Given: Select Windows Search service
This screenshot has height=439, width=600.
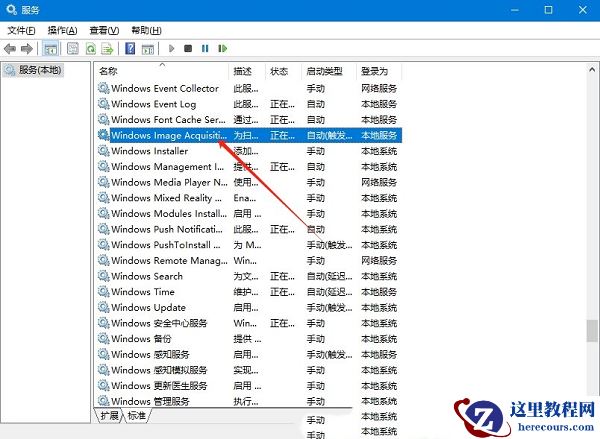Looking at the screenshot, I should [x=249, y=276].
